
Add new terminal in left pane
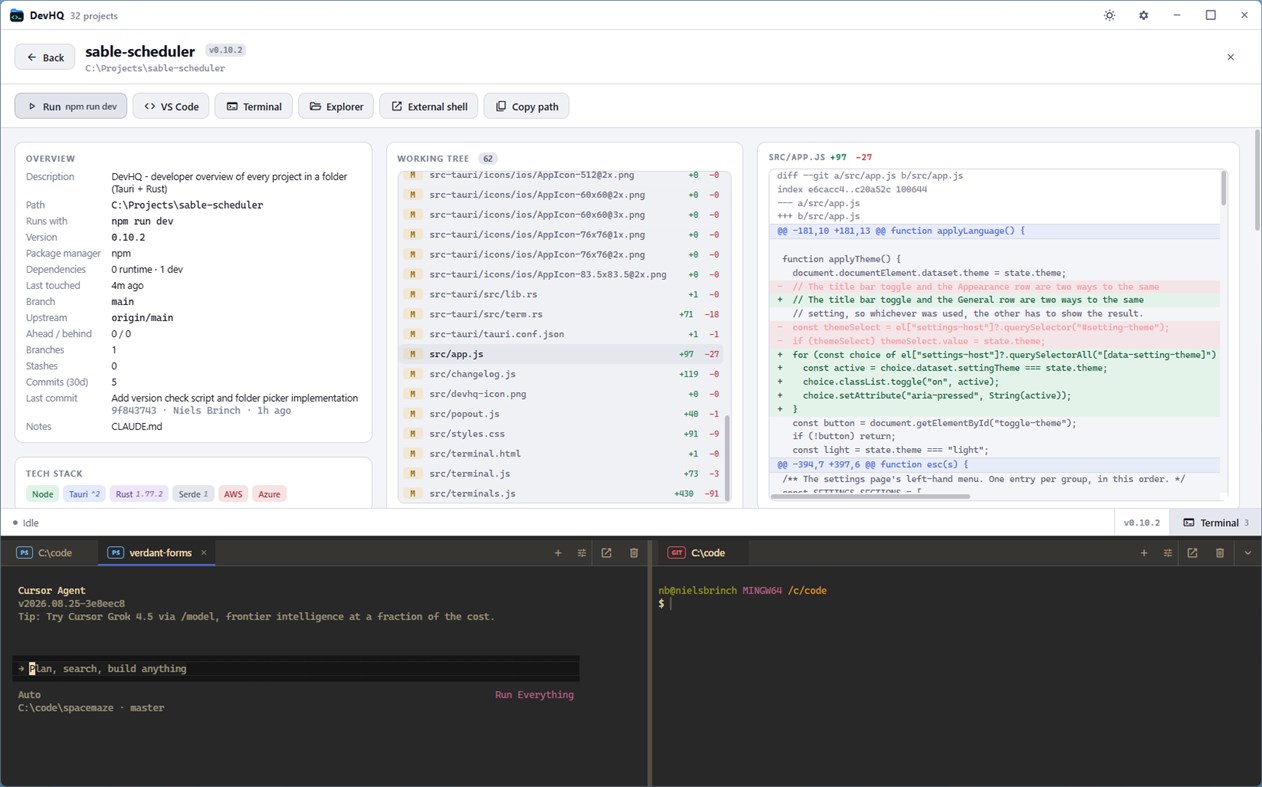coord(558,553)
